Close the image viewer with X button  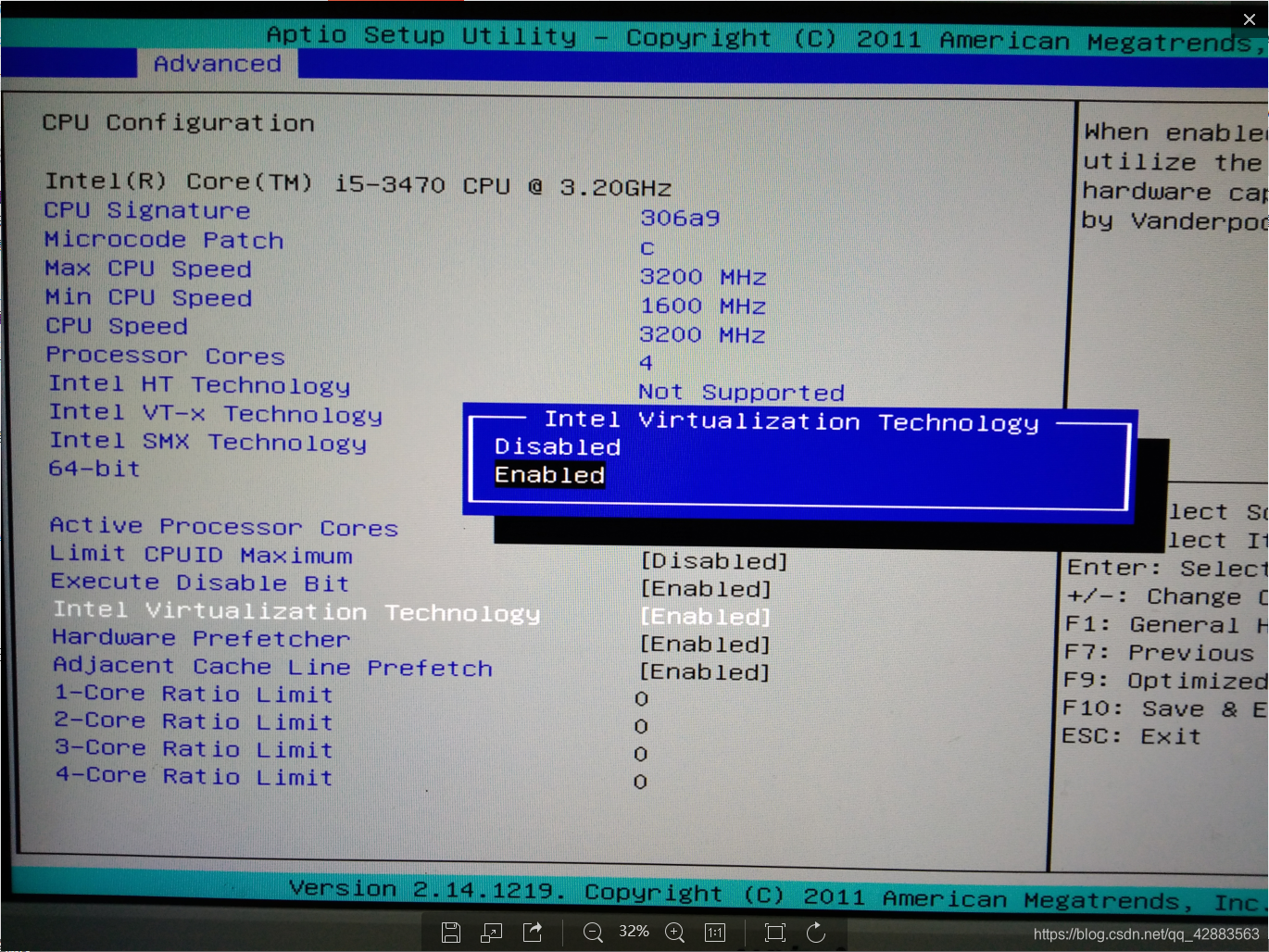coord(1249,19)
